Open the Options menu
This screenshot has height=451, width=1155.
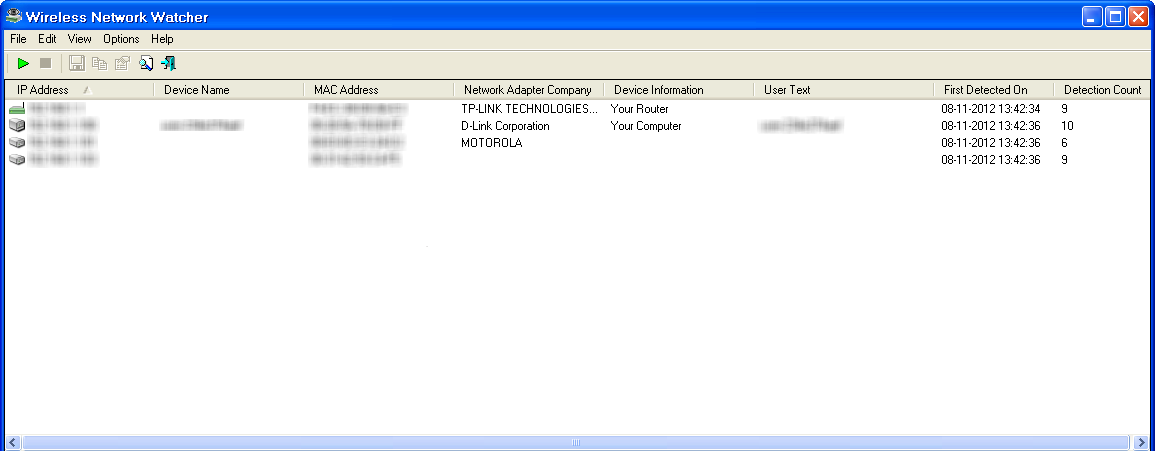tap(122, 39)
